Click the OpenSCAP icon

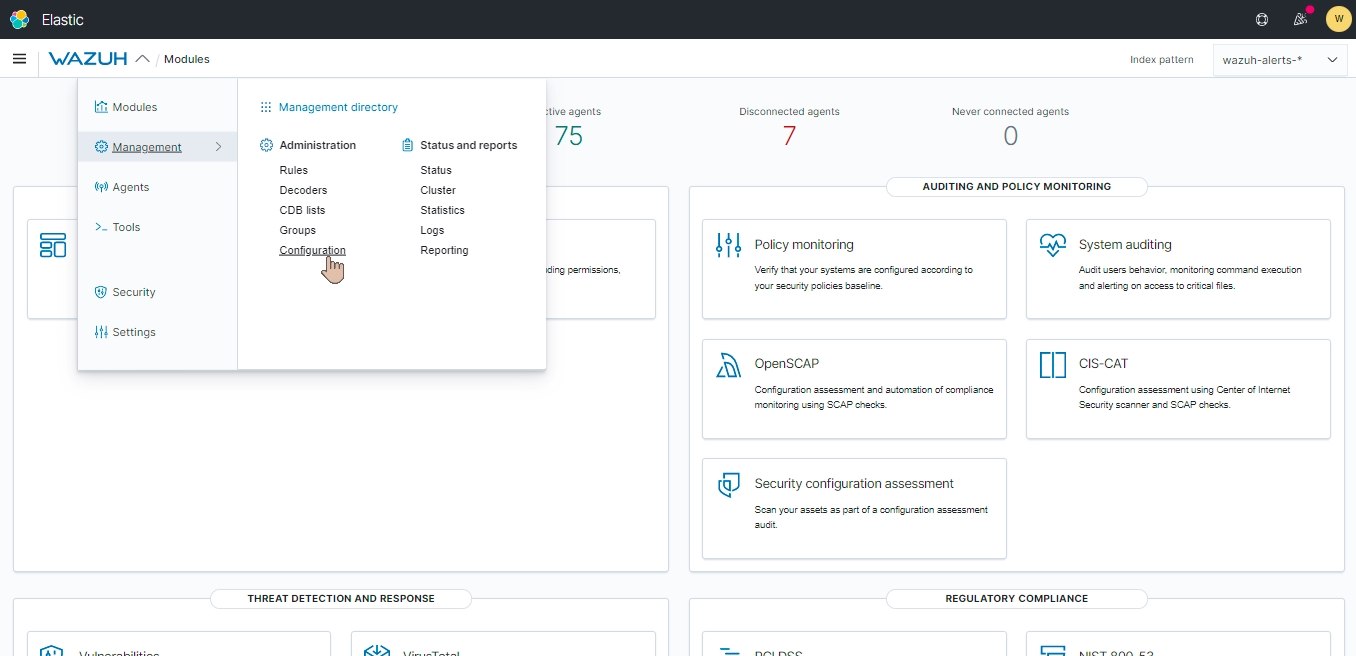(729, 365)
